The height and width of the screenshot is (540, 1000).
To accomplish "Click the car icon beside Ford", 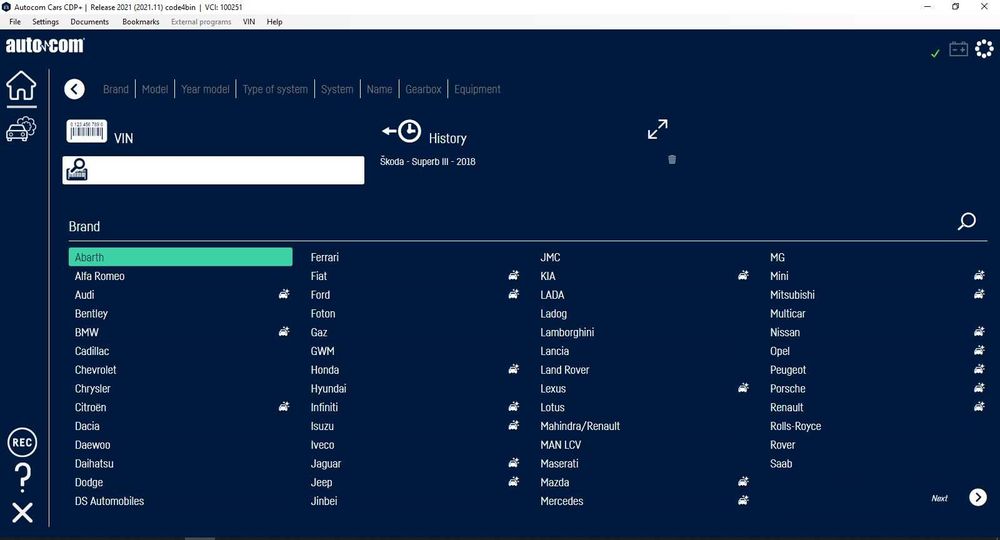I will click(513, 294).
